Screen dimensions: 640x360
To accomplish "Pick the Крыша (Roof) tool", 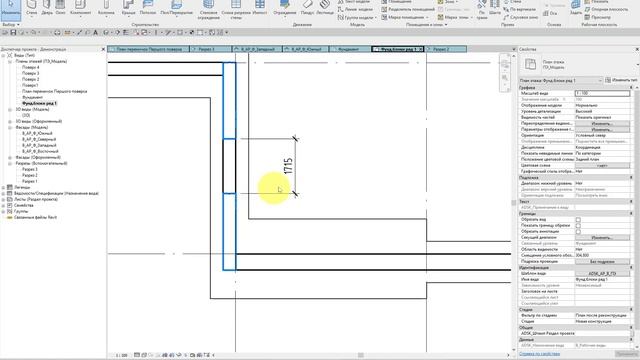I will (128, 8).
